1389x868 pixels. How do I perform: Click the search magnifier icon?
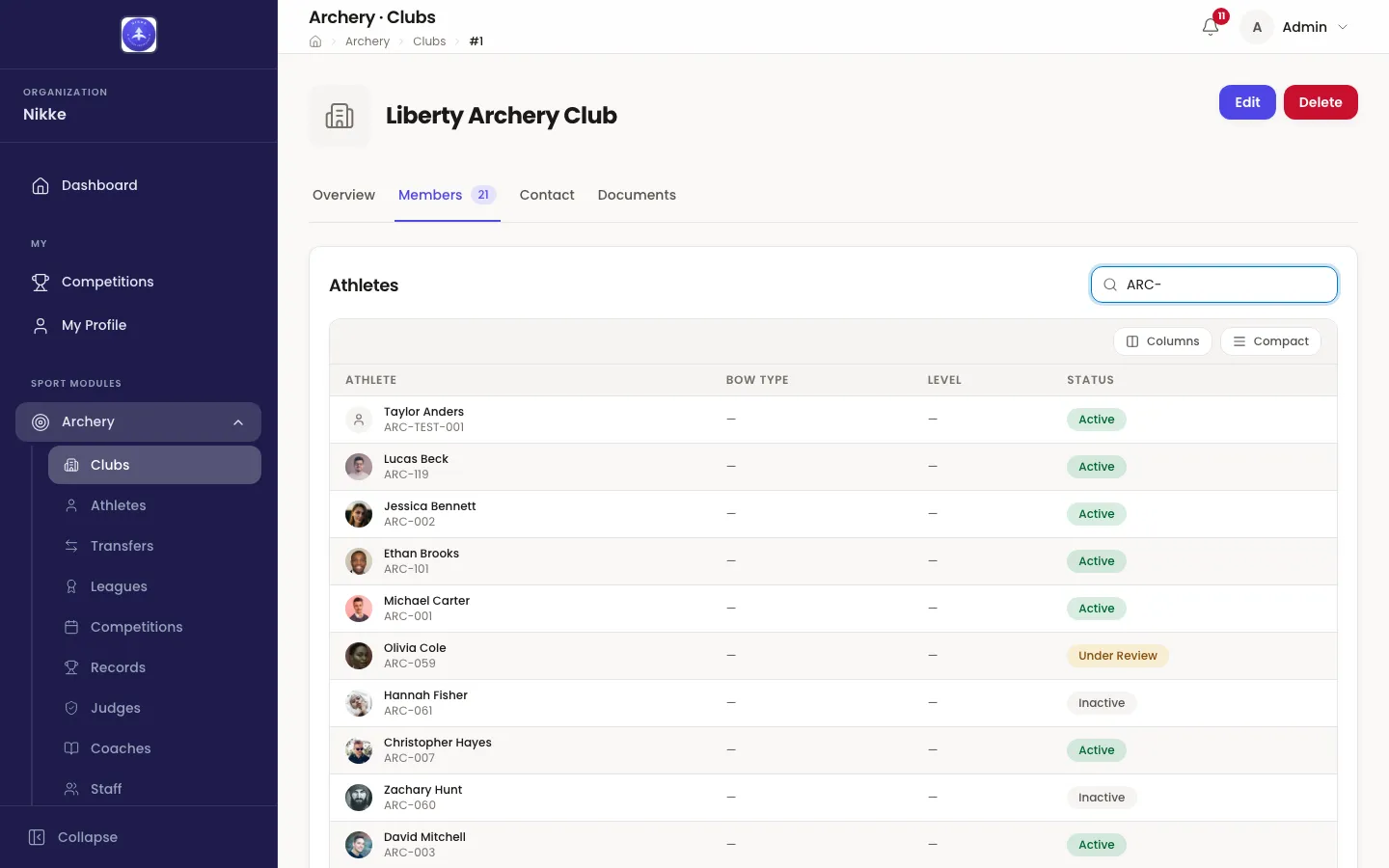pos(1110,285)
